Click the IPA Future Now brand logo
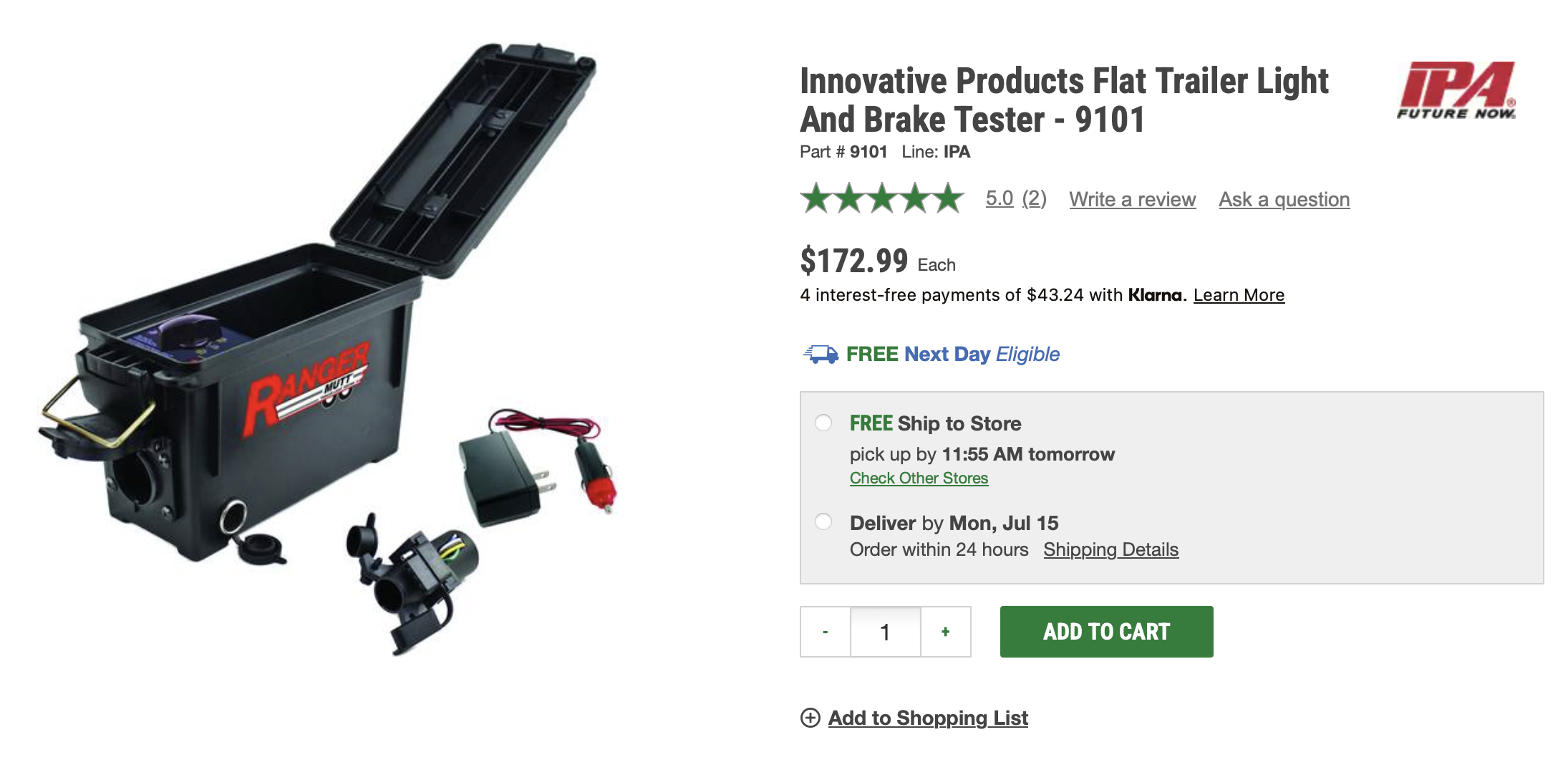This screenshot has height=765, width=1568. coord(1456,90)
